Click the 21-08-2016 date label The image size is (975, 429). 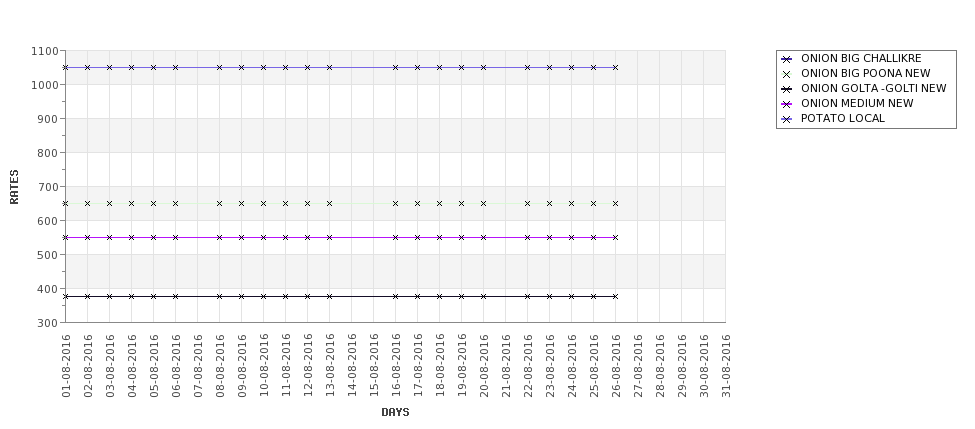pyautogui.click(x=506, y=366)
